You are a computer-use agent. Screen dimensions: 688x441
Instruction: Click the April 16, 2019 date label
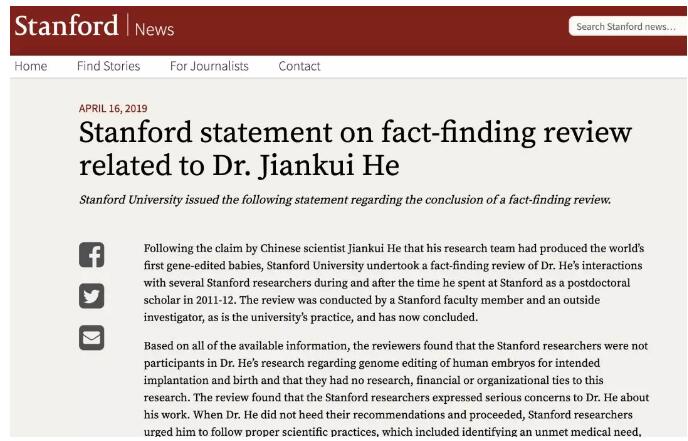click(113, 108)
